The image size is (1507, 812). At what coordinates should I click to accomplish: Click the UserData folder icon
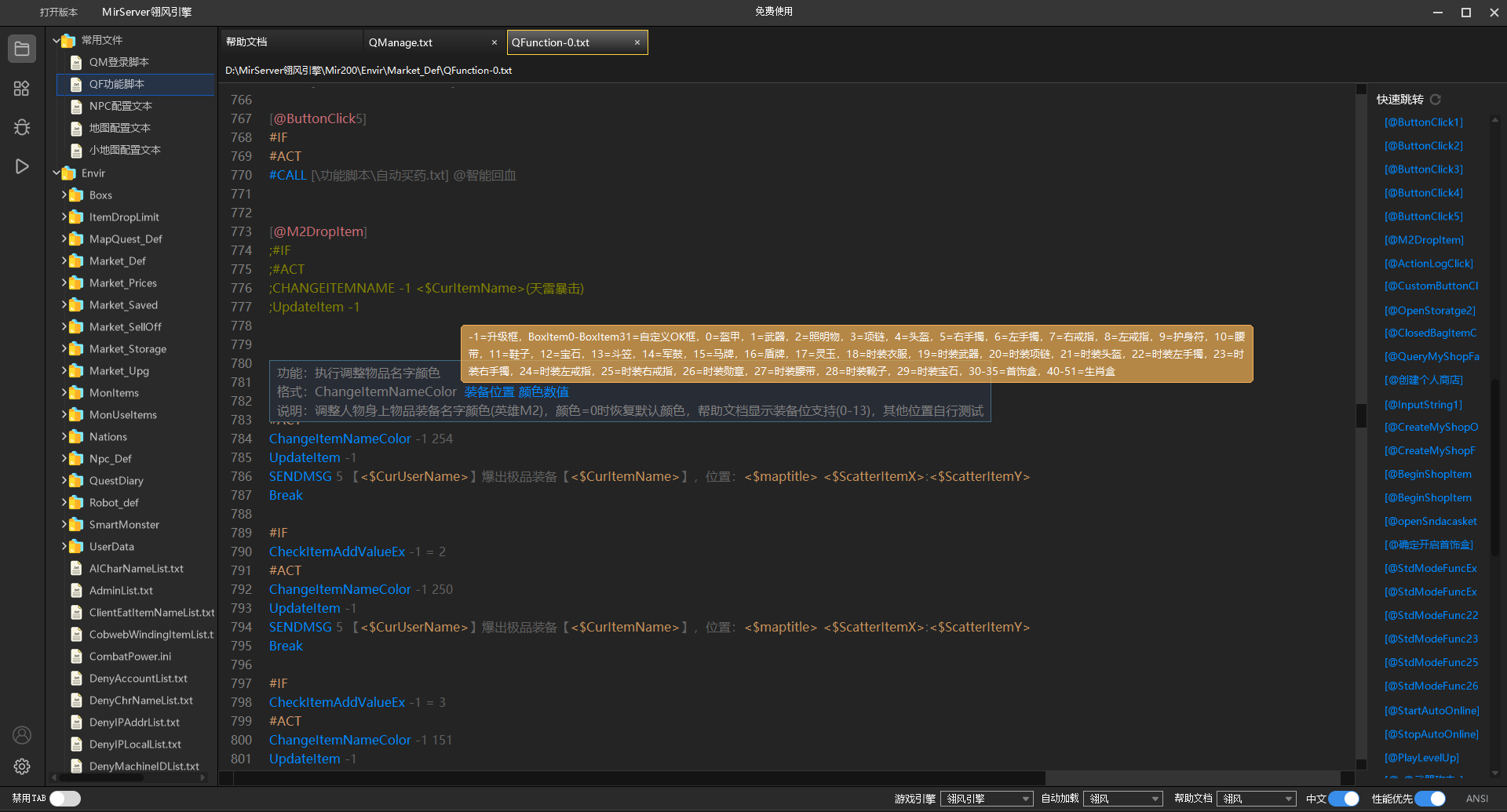coord(76,546)
